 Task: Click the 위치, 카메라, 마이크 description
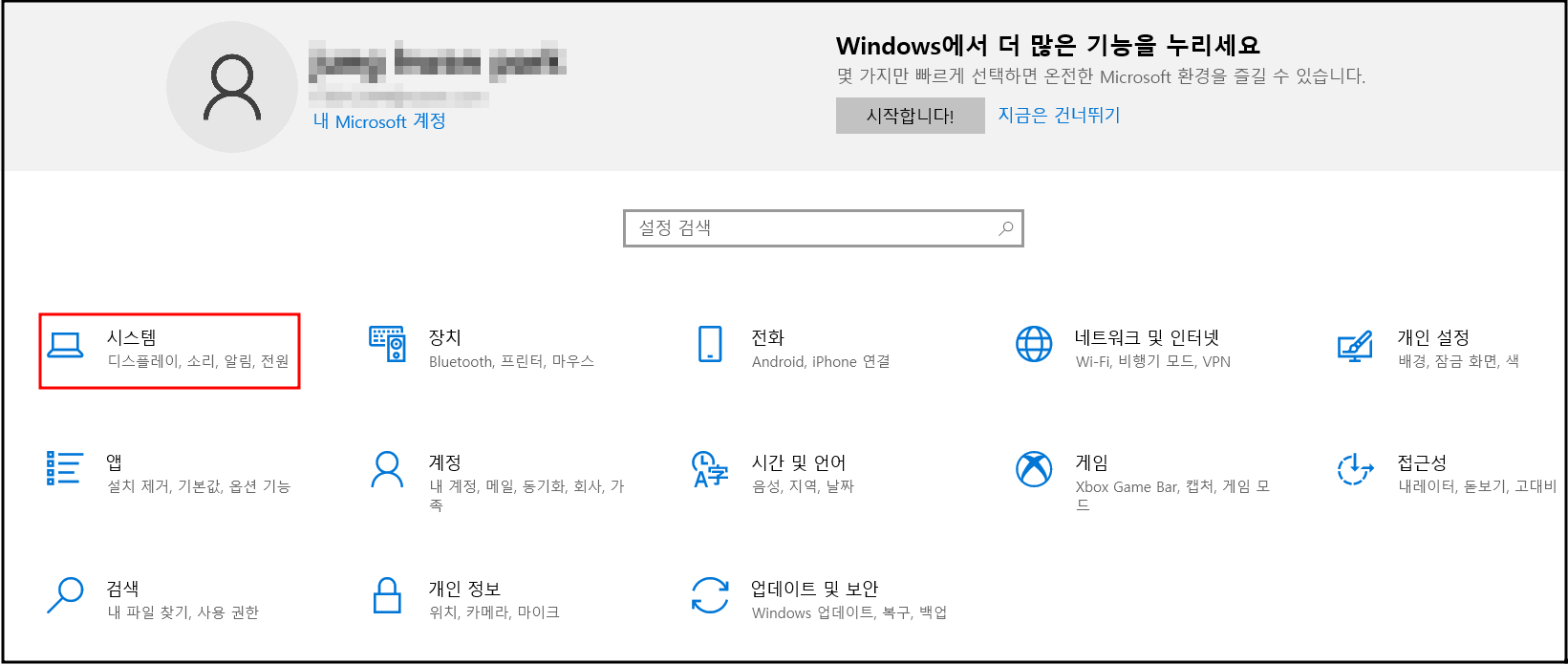(x=494, y=612)
